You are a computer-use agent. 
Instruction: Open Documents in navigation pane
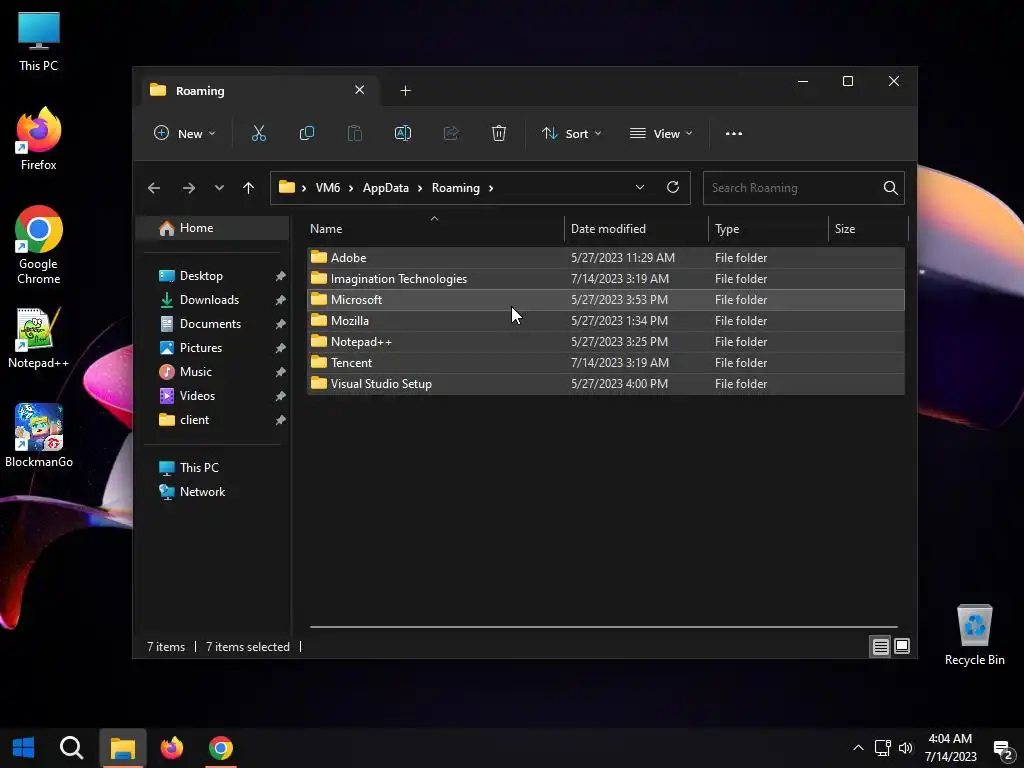tap(210, 324)
